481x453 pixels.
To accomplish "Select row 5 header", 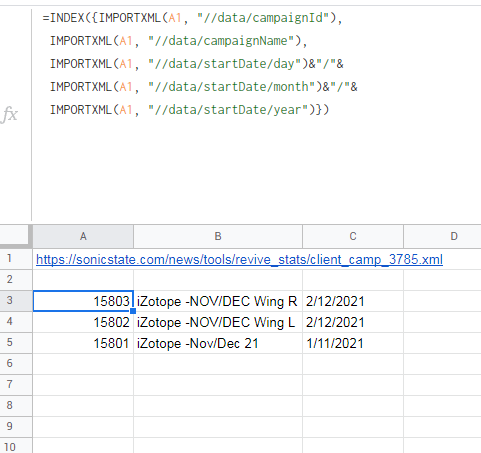I will 16,343.
